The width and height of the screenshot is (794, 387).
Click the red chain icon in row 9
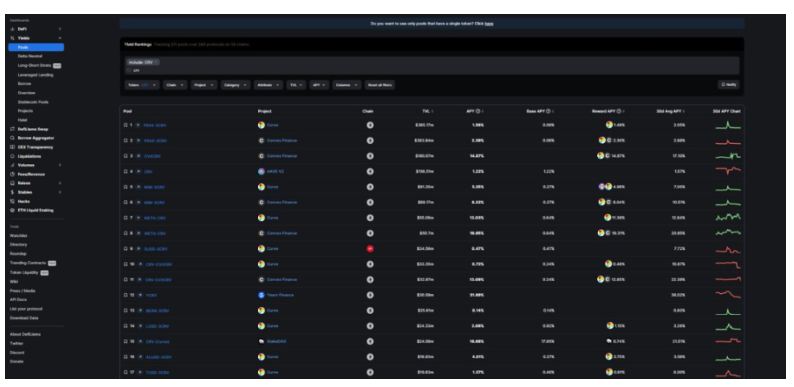coord(370,249)
